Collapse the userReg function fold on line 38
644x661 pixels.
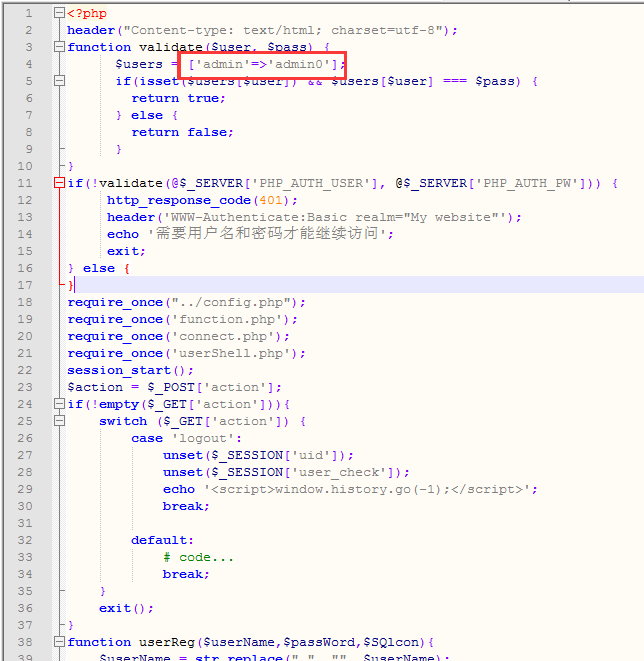(59, 642)
